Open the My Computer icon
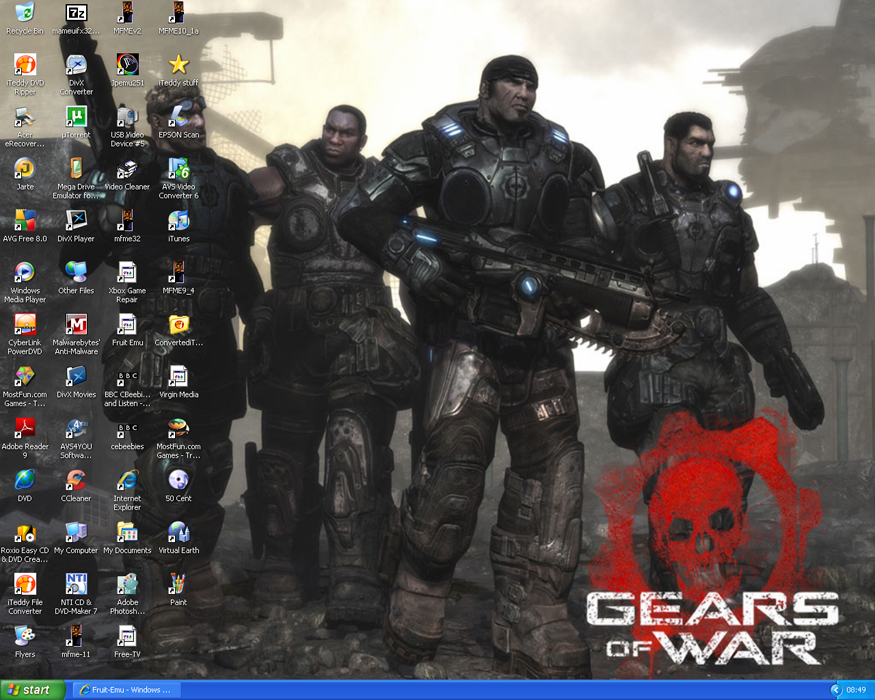The image size is (875, 700). (x=76, y=531)
